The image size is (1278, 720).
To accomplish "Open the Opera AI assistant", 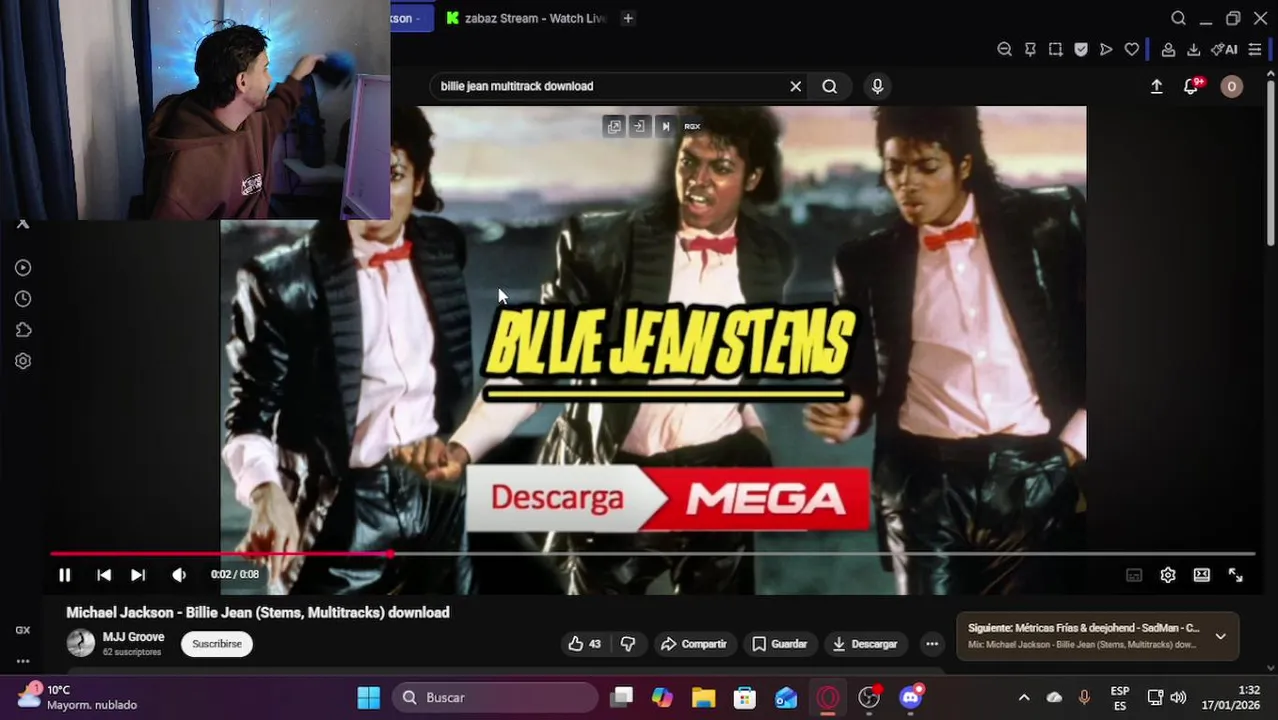I will coord(1224,50).
